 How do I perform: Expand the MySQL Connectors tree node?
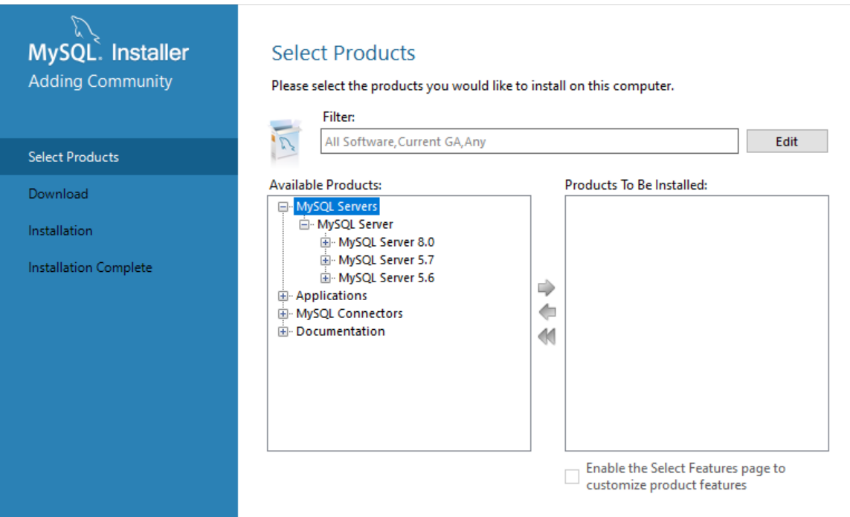(x=282, y=314)
